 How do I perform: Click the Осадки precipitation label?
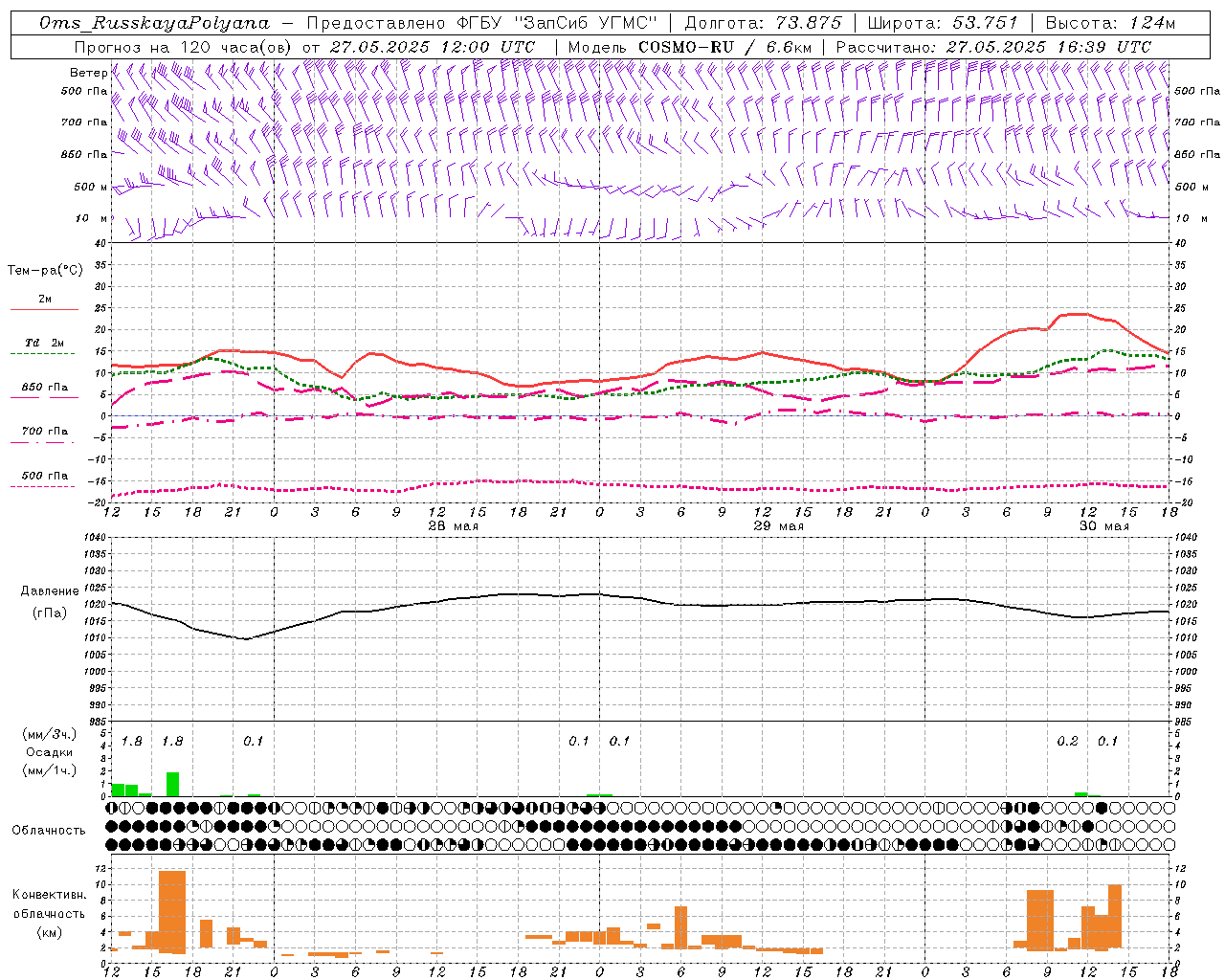point(49,752)
